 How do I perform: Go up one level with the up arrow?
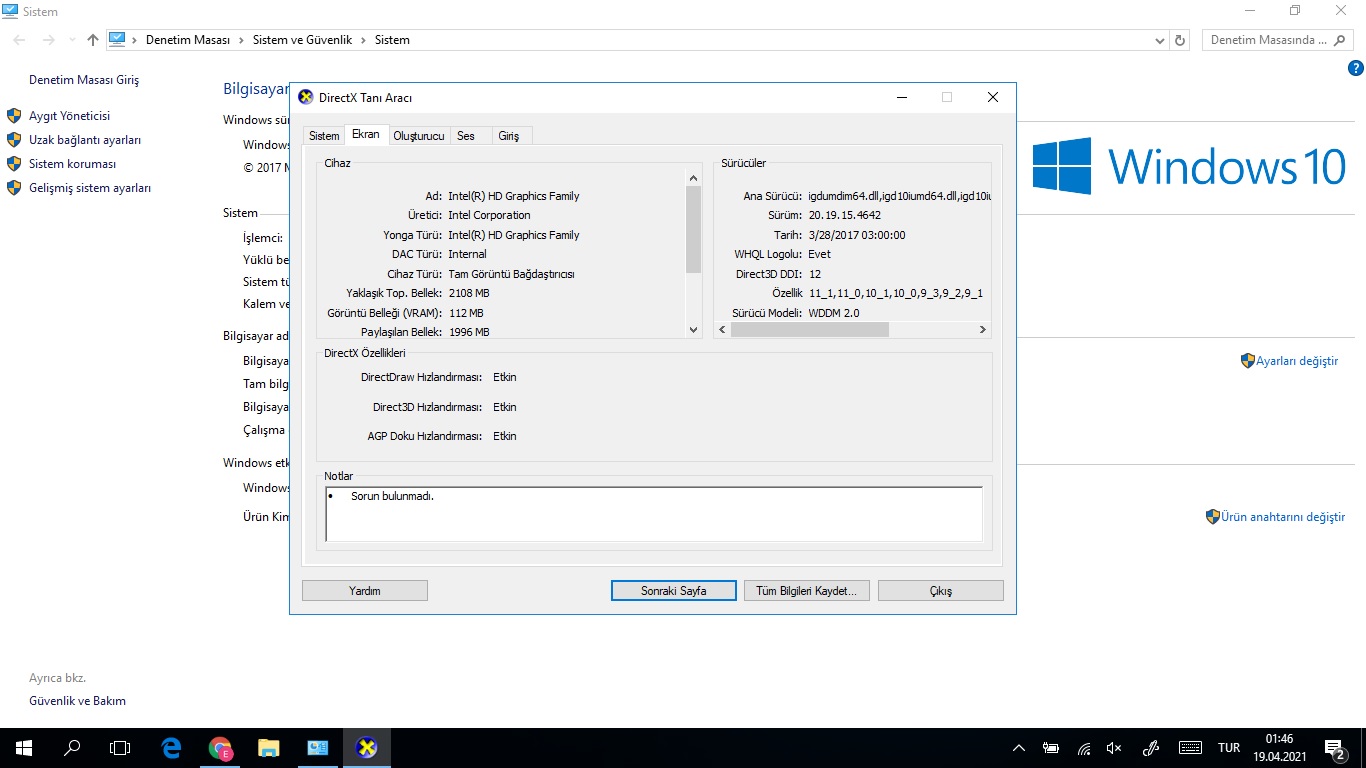tap(93, 40)
